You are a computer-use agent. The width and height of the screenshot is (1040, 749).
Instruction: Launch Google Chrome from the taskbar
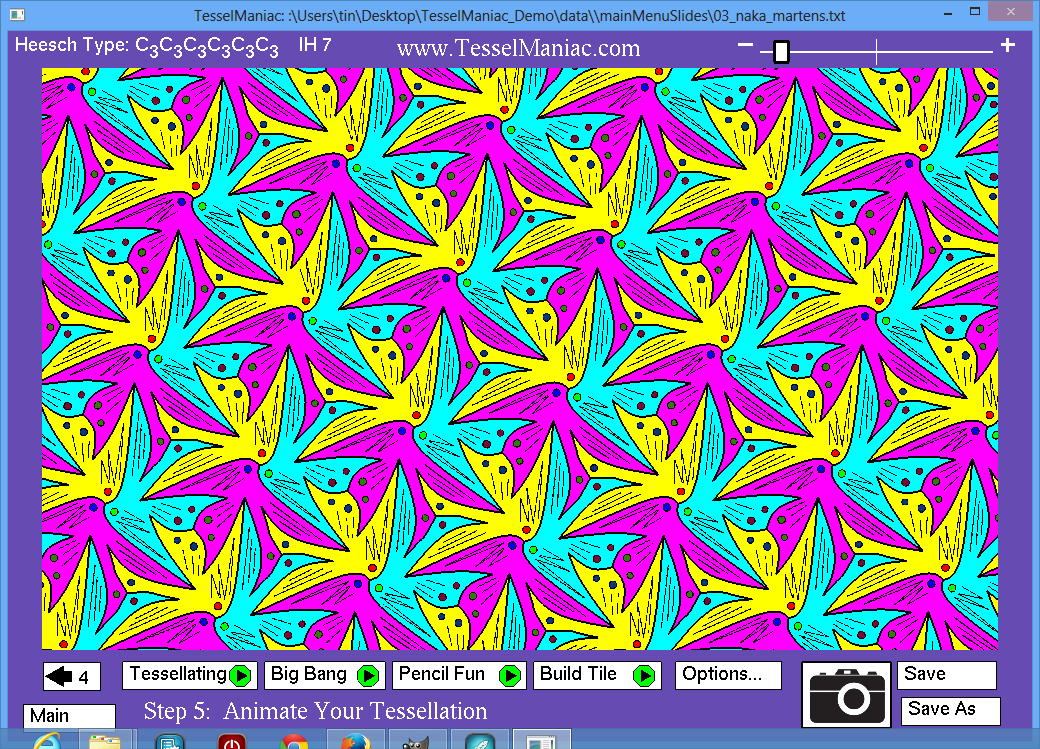(x=294, y=742)
